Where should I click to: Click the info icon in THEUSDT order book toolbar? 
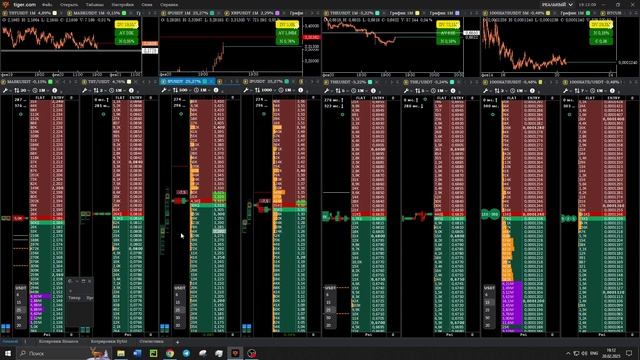coord(373,90)
